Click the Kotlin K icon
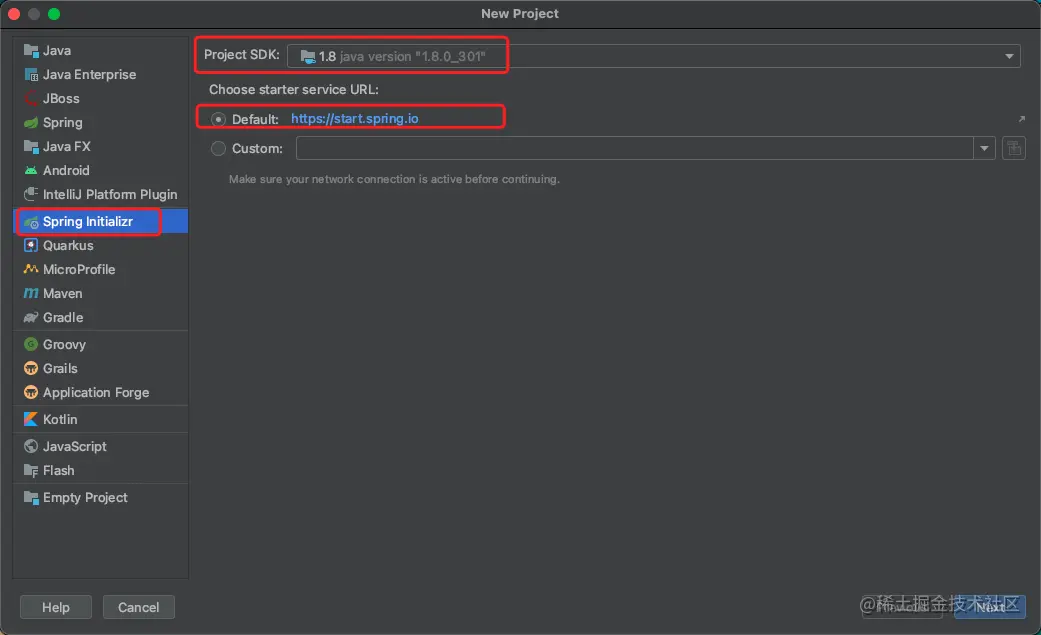This screenshot has width=1041, height=635. pos(31,420)
